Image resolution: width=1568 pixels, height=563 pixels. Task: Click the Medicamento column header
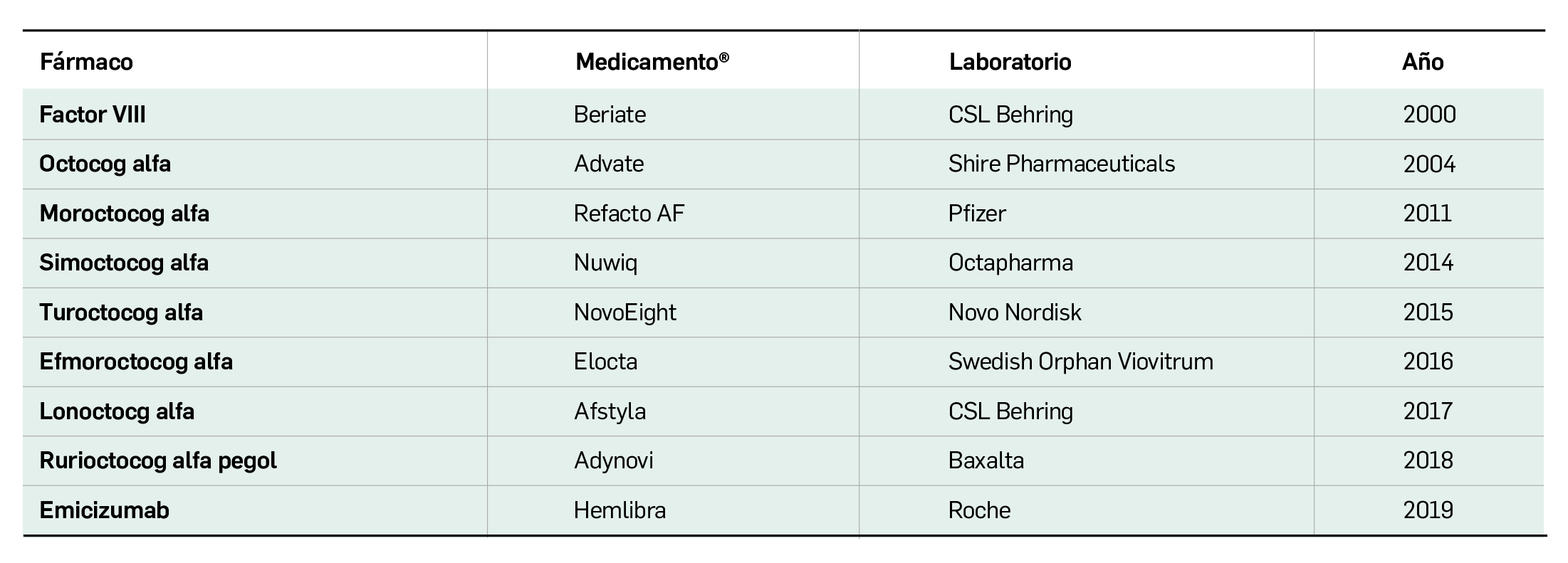(x=652, y=62)
